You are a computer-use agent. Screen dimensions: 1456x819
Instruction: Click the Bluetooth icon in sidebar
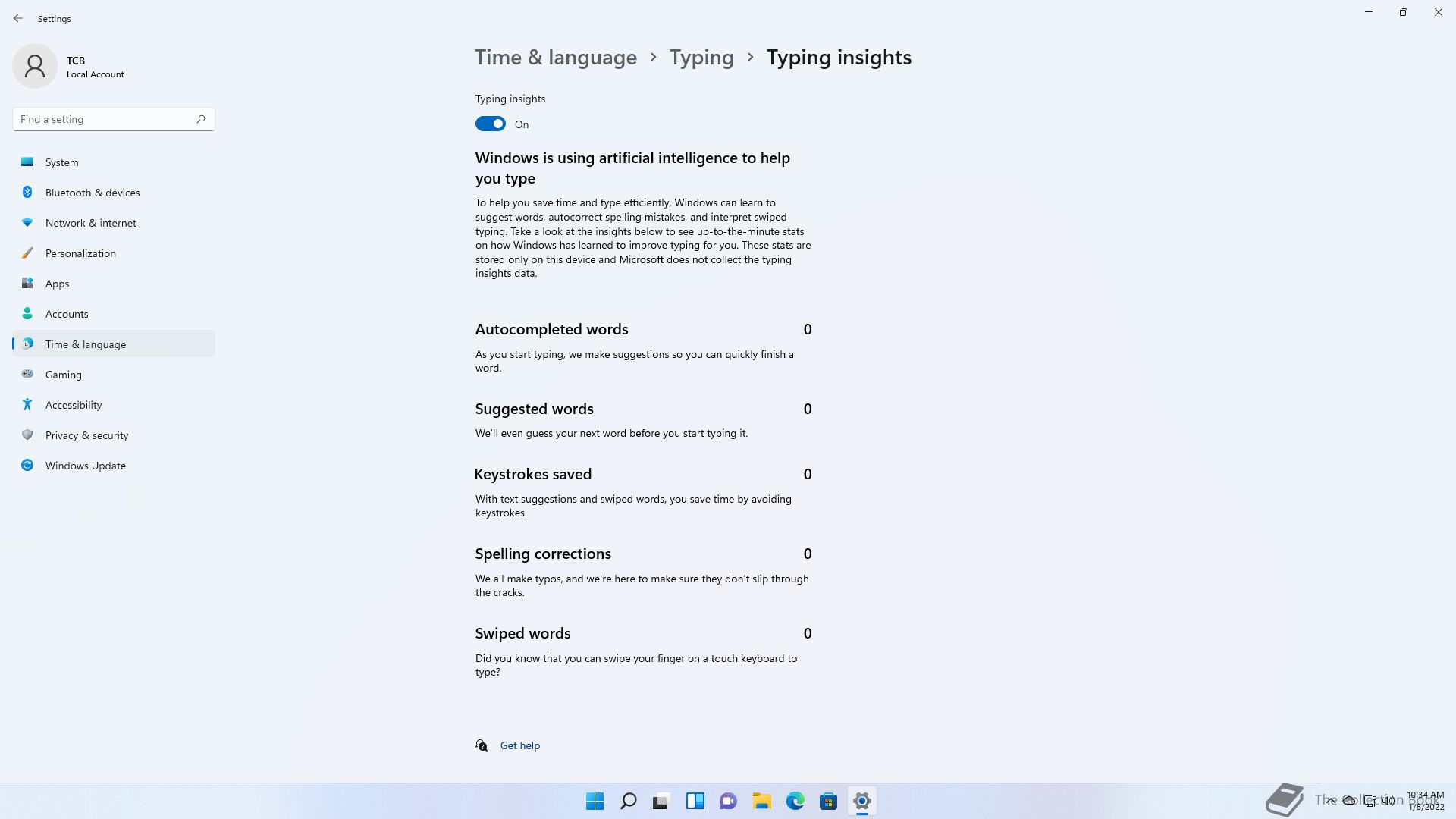(x=27, y=192)
